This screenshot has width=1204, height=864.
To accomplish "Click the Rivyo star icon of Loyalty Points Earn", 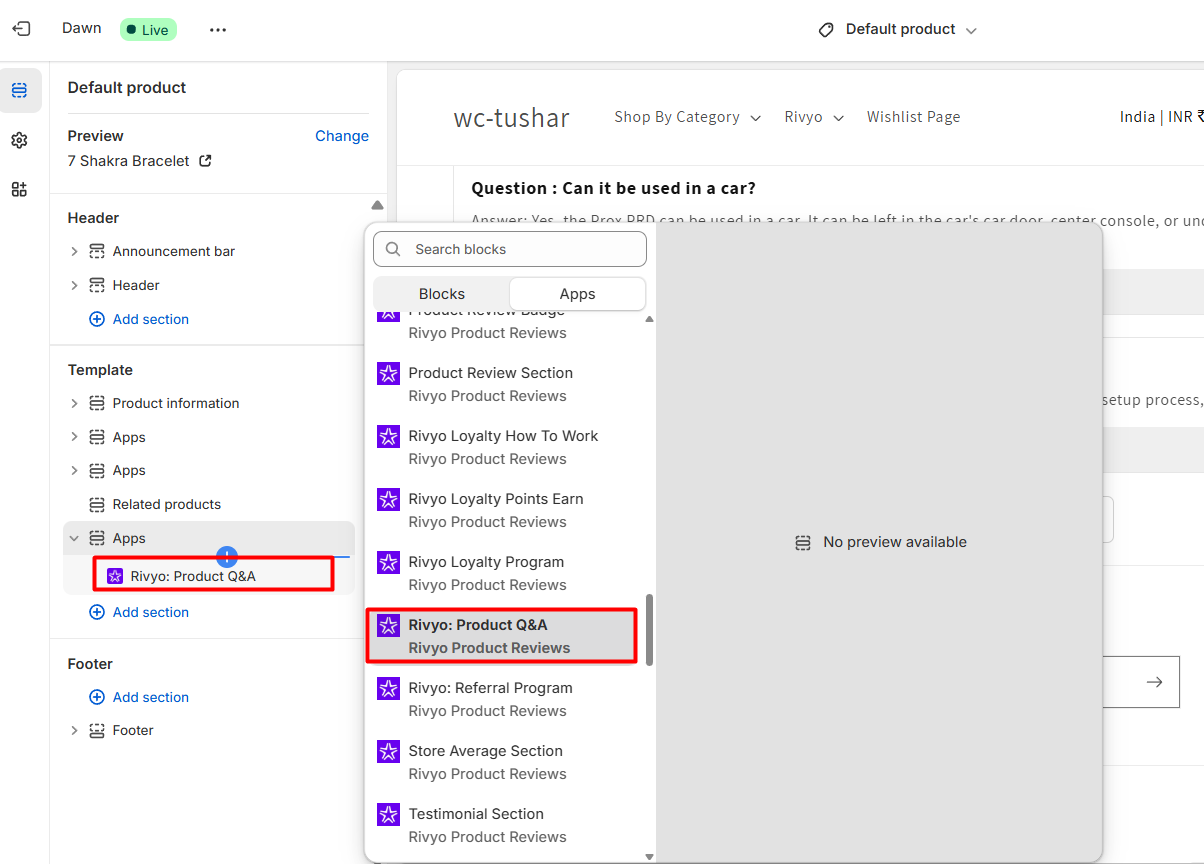I will click(x=388, y=500).
